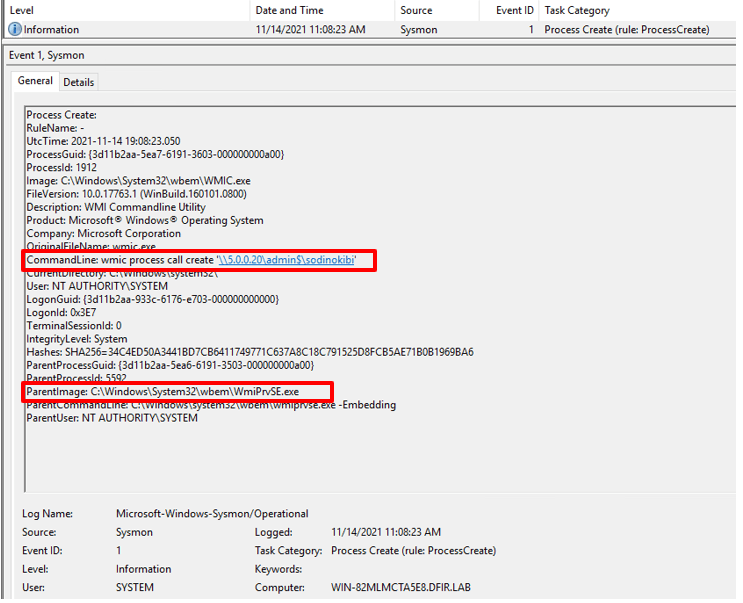Select the Sysmon cell in the event row
This screenshot has width=743, height=603.
point(420,30)
